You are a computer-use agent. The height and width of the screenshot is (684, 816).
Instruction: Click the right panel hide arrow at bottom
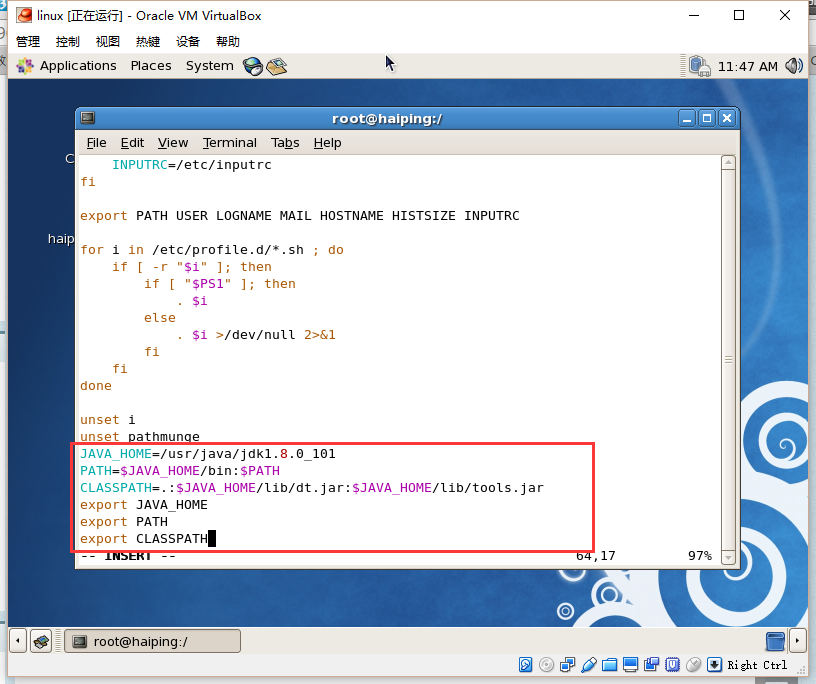[797, 641]
